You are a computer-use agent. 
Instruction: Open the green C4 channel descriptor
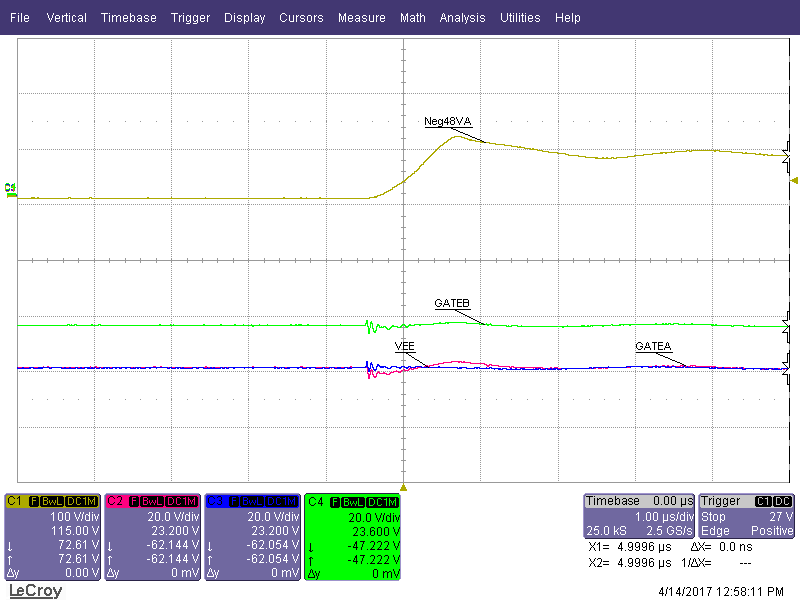click(x=353, y=536)
